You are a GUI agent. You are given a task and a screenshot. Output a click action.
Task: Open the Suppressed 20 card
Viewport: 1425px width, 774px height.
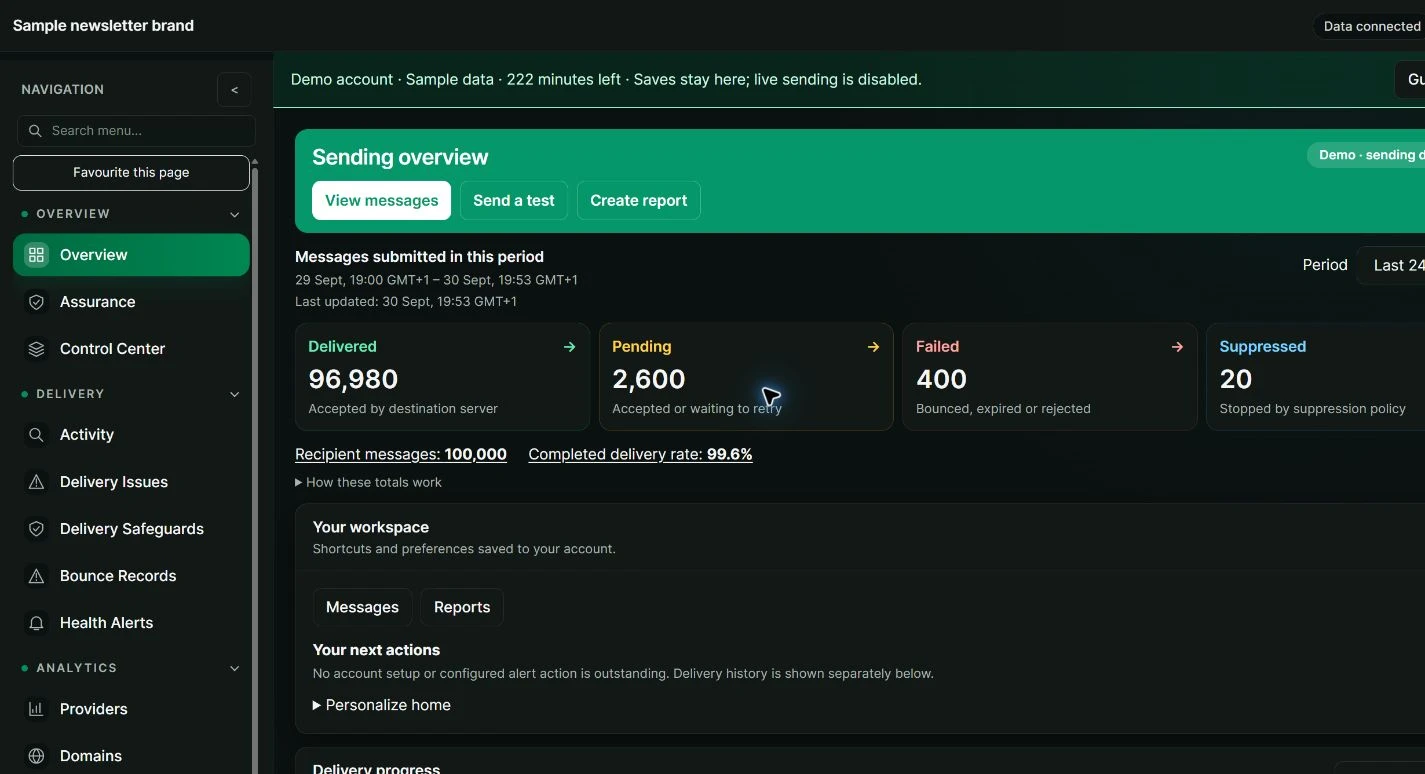point(1316,377)
